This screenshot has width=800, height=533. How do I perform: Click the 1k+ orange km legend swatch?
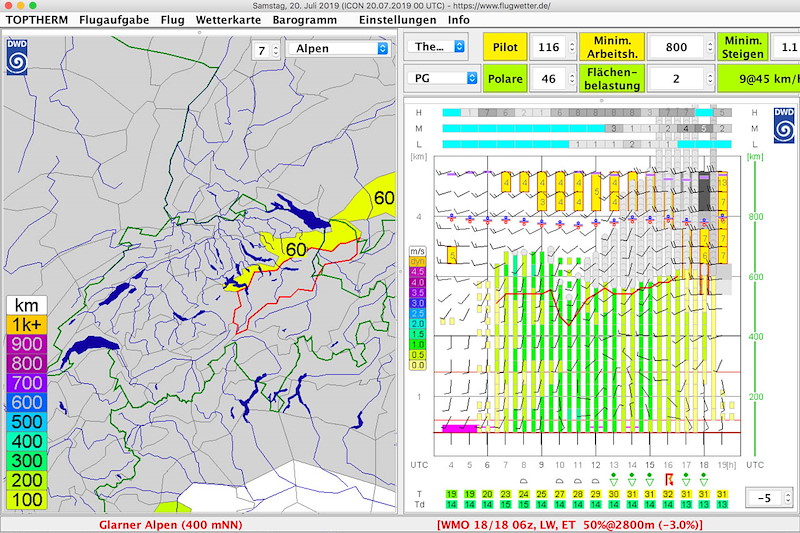pyautogui.click(x=27, y=324)
